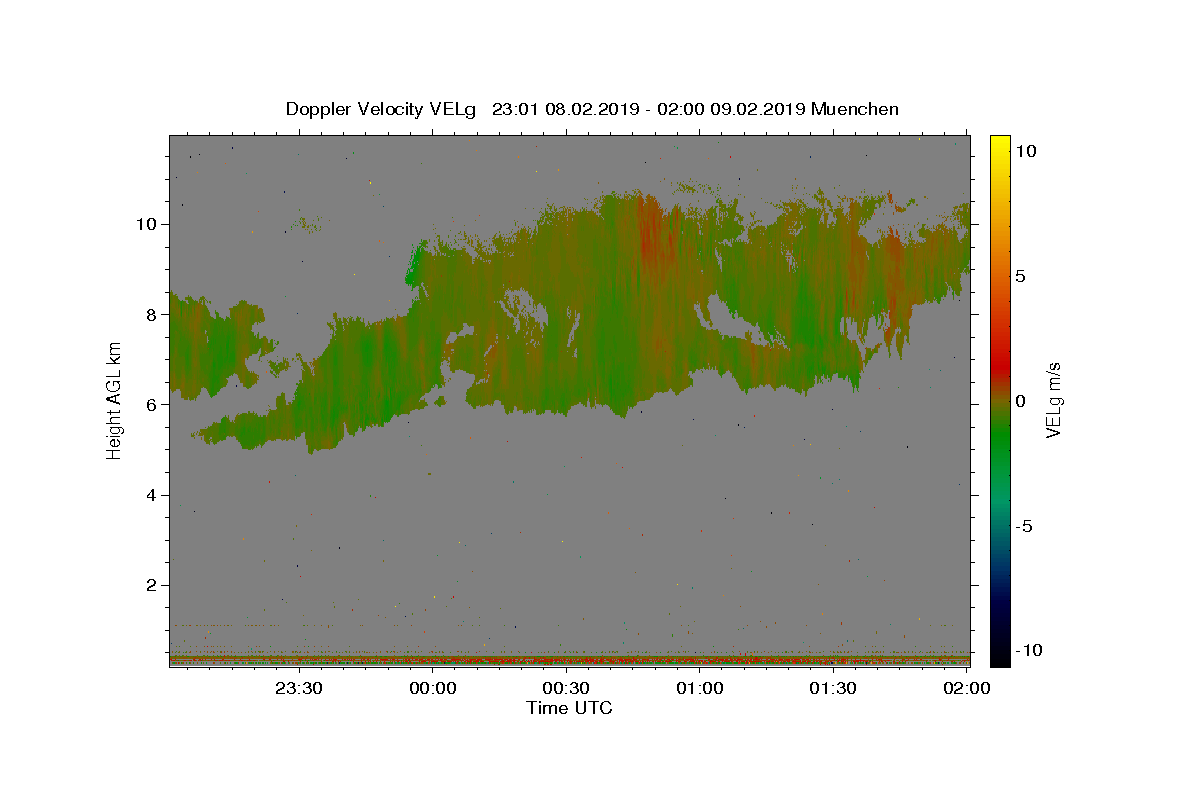Click the colorbar value '10' at top
Viewport: 1200px width, 800px height.
point(1026,151)
